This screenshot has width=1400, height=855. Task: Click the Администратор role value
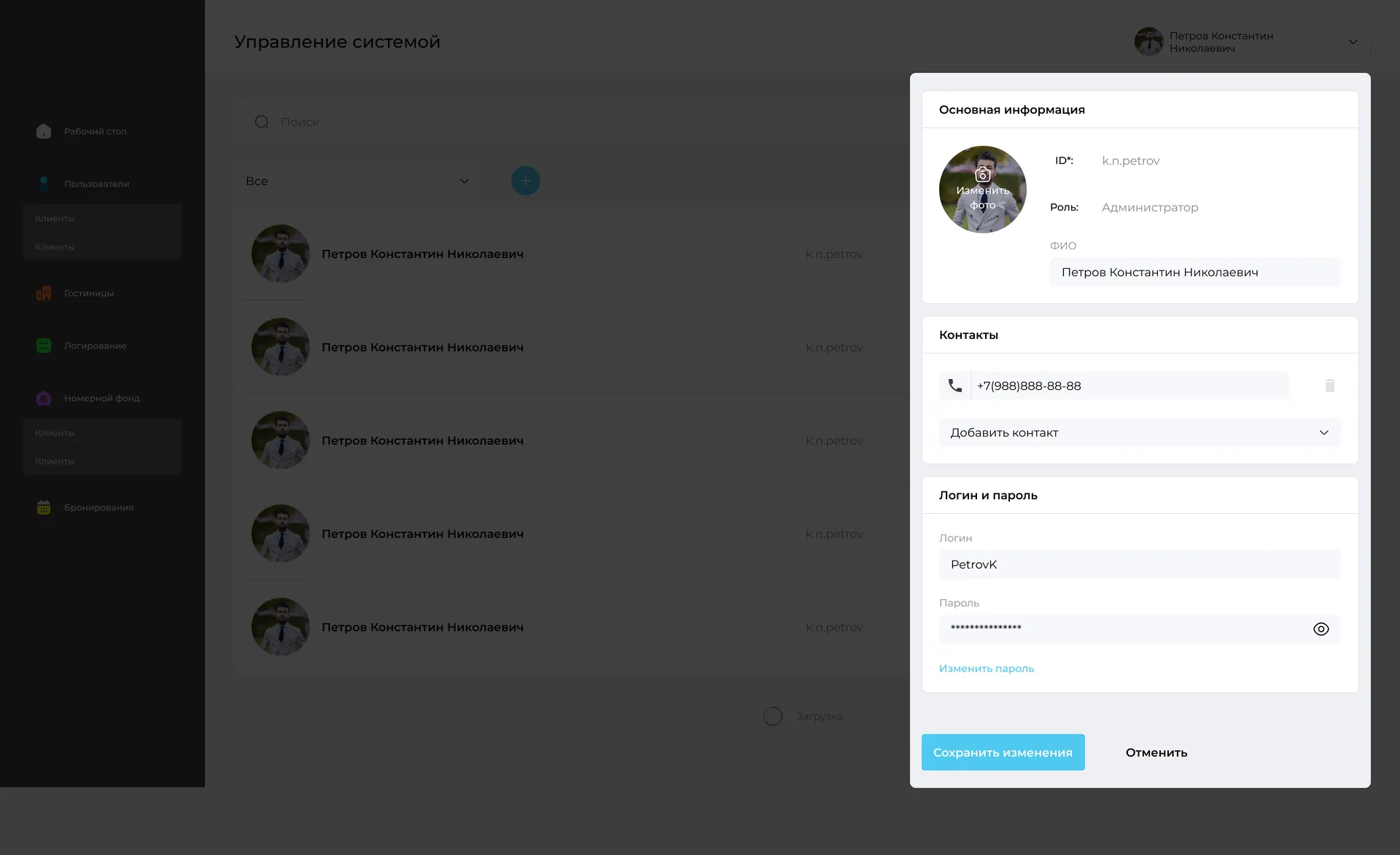[x=1150, y=208]
